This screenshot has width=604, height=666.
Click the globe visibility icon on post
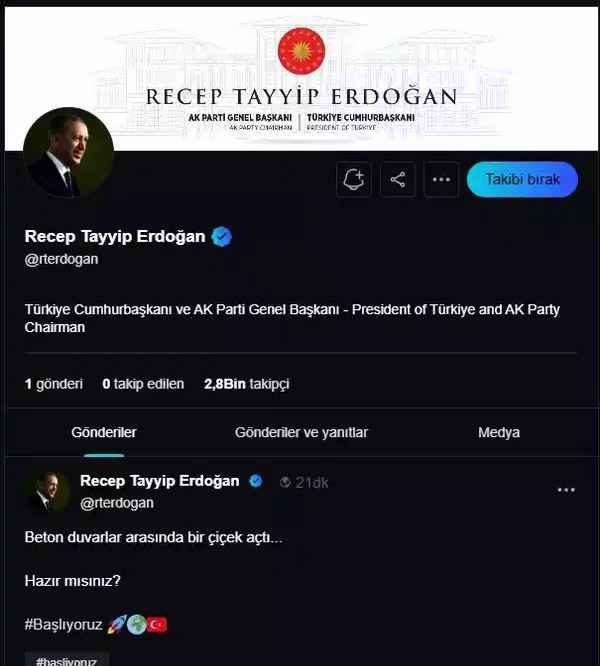pyautogui.click(x=285, y=482)
